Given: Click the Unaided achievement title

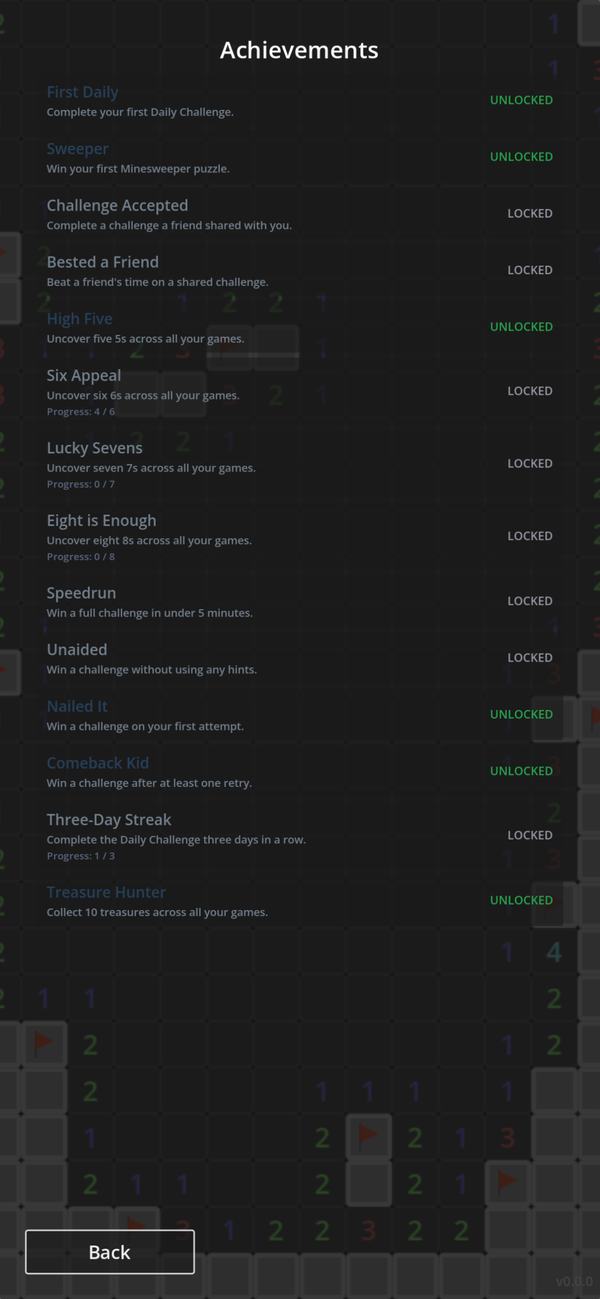Looking at the screenshot, I should 76,650.
